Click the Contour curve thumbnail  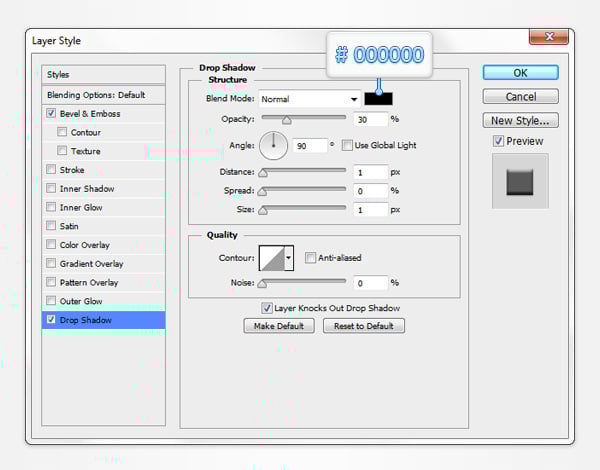271,258
